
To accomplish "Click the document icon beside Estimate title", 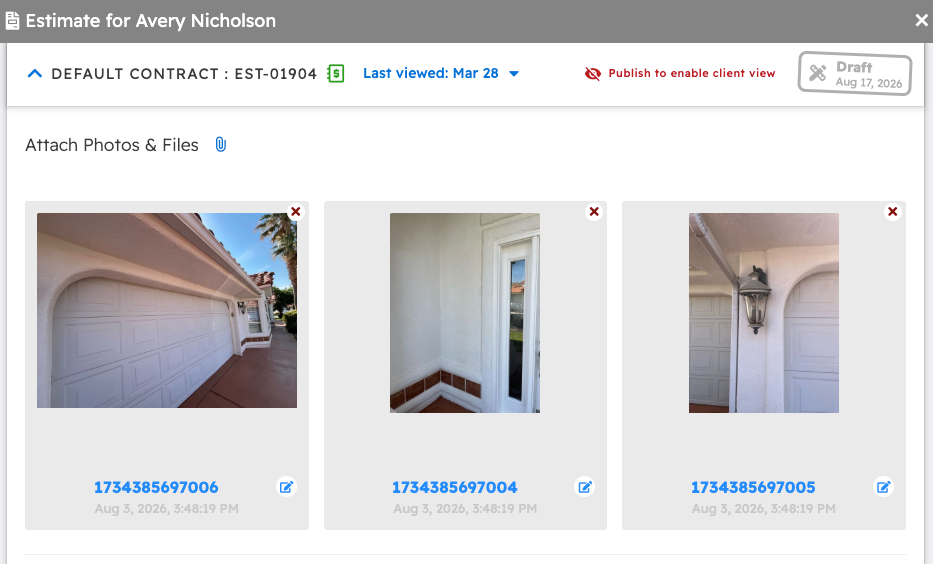I will tap(12, 21).
